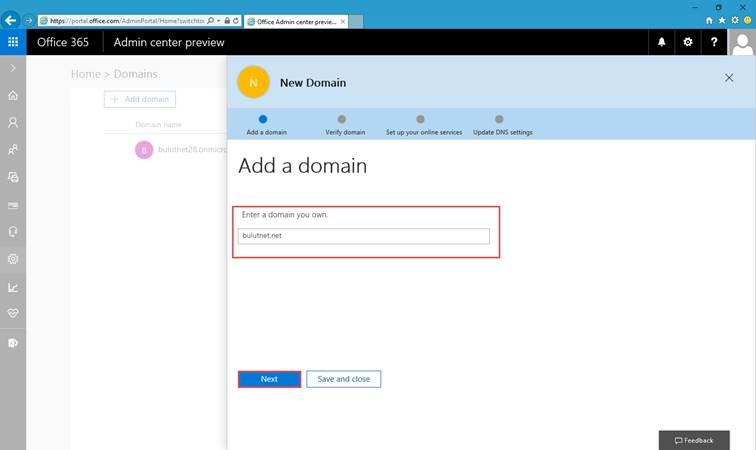
Task: Click the pink domain avatar circle
Action: pyautogui.click(x=144, y=150)
